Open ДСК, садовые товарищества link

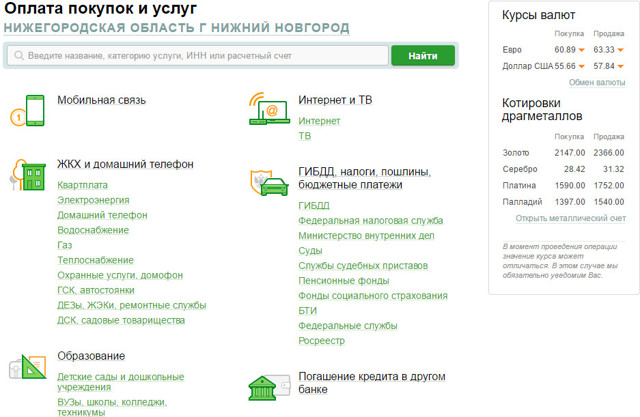pos(121,320)
